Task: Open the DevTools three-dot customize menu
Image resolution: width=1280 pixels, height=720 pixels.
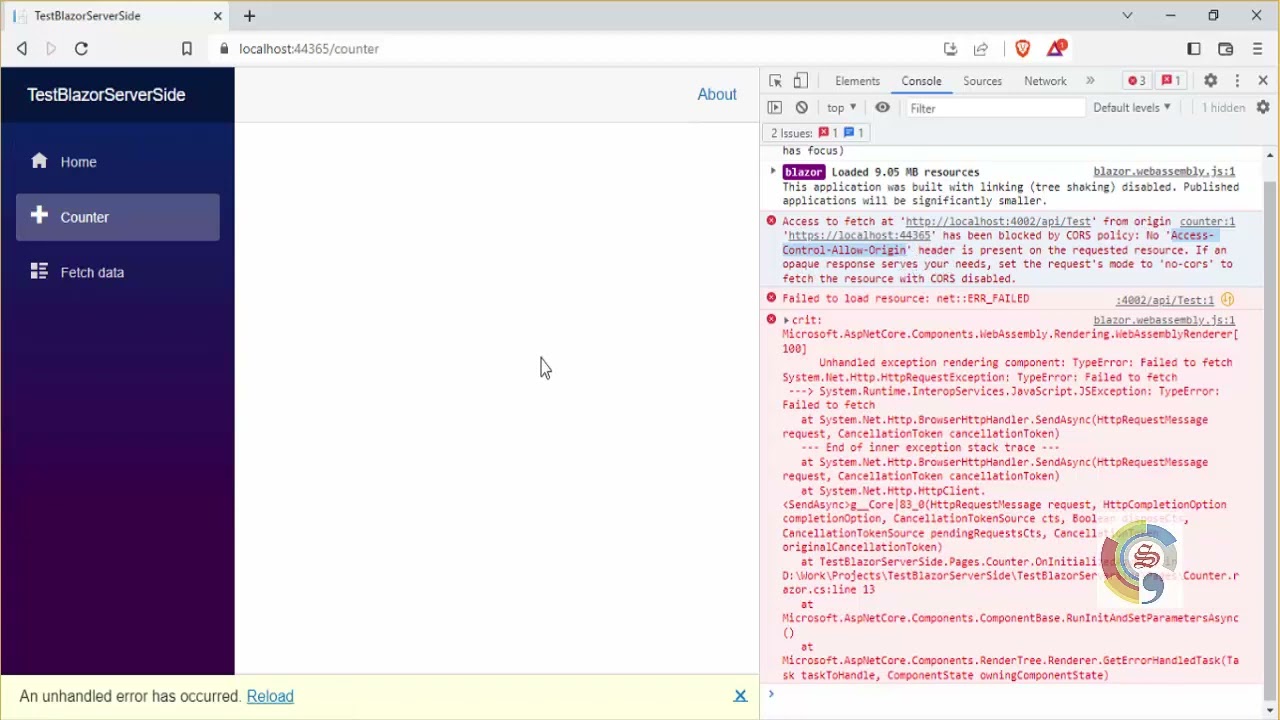Action: (x=1237, y=81)
